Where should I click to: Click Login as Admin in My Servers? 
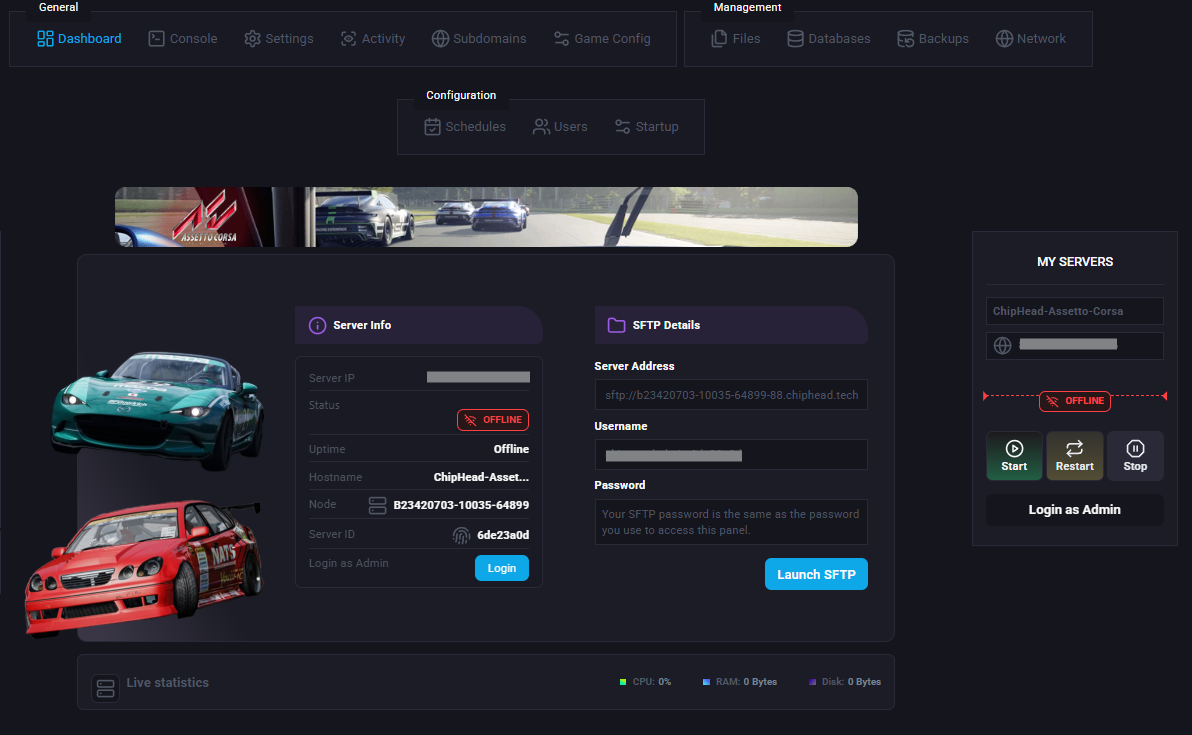click(x=1075, y=510)
